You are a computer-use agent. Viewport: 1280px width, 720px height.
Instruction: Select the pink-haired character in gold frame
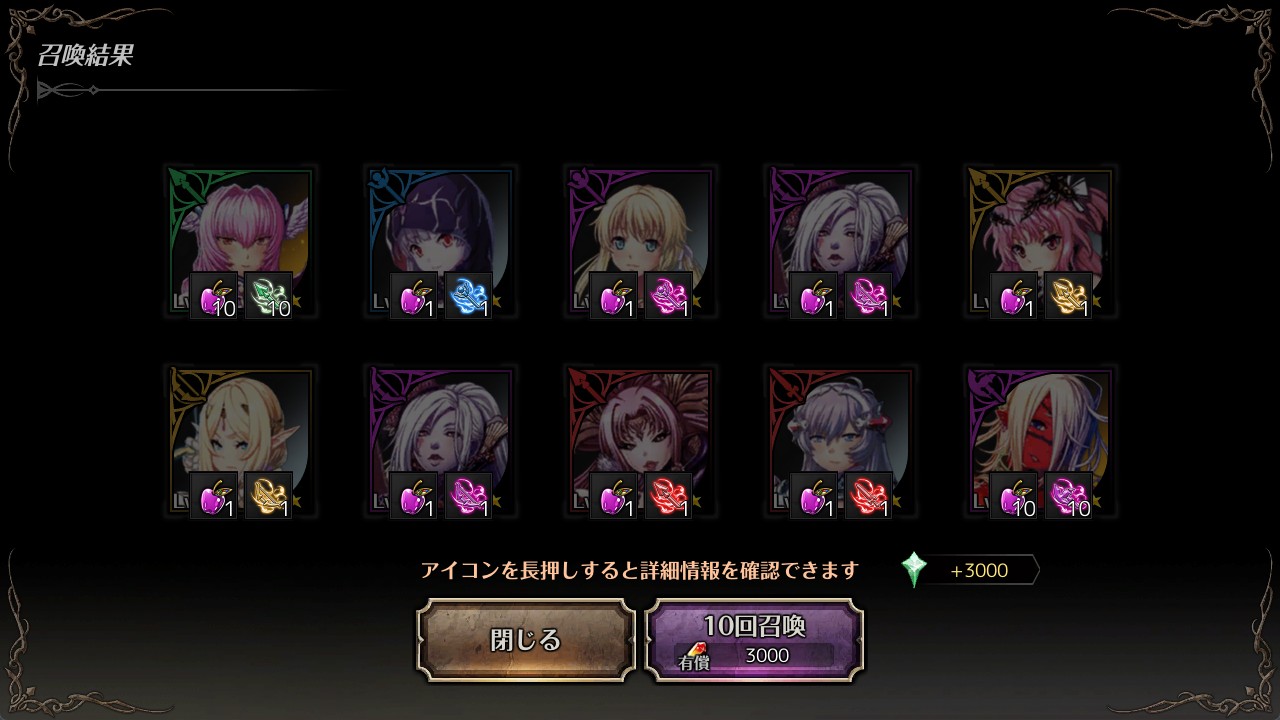point(1040,242)
